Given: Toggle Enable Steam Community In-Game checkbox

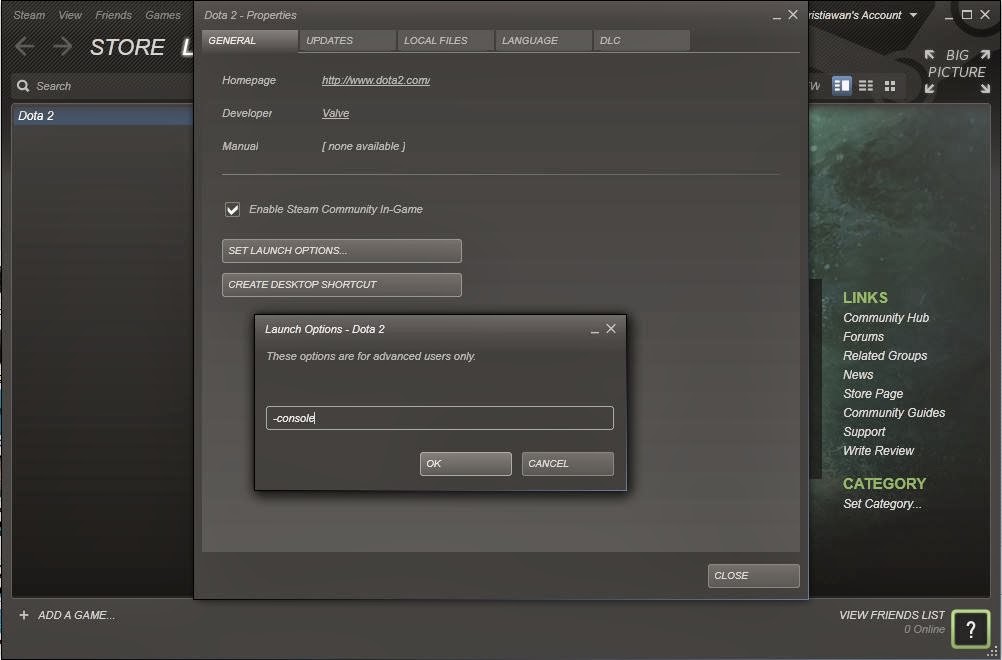Looking at the screenshot, I should point(233,210).
